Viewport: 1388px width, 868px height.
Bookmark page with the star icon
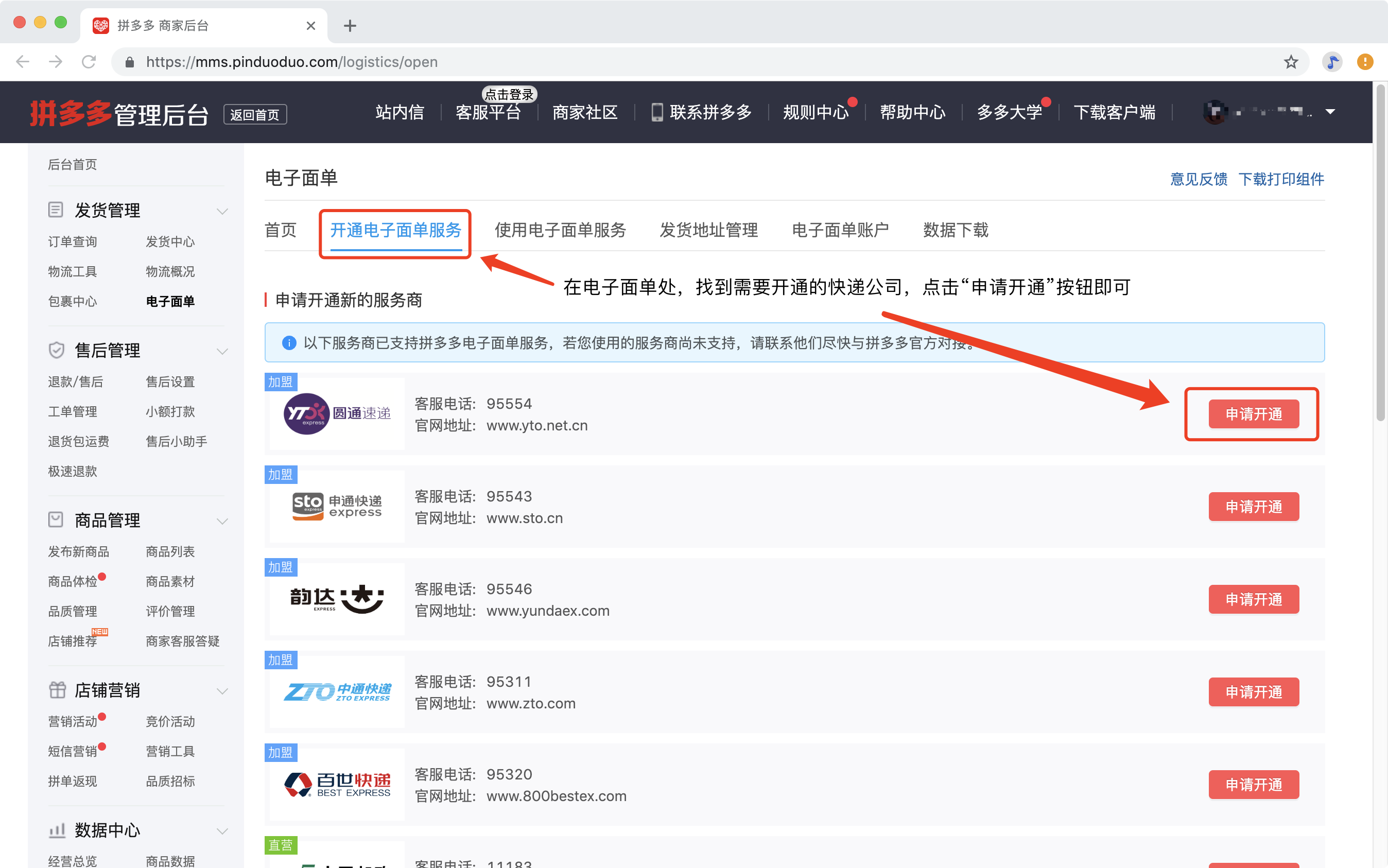[1291, 61]
